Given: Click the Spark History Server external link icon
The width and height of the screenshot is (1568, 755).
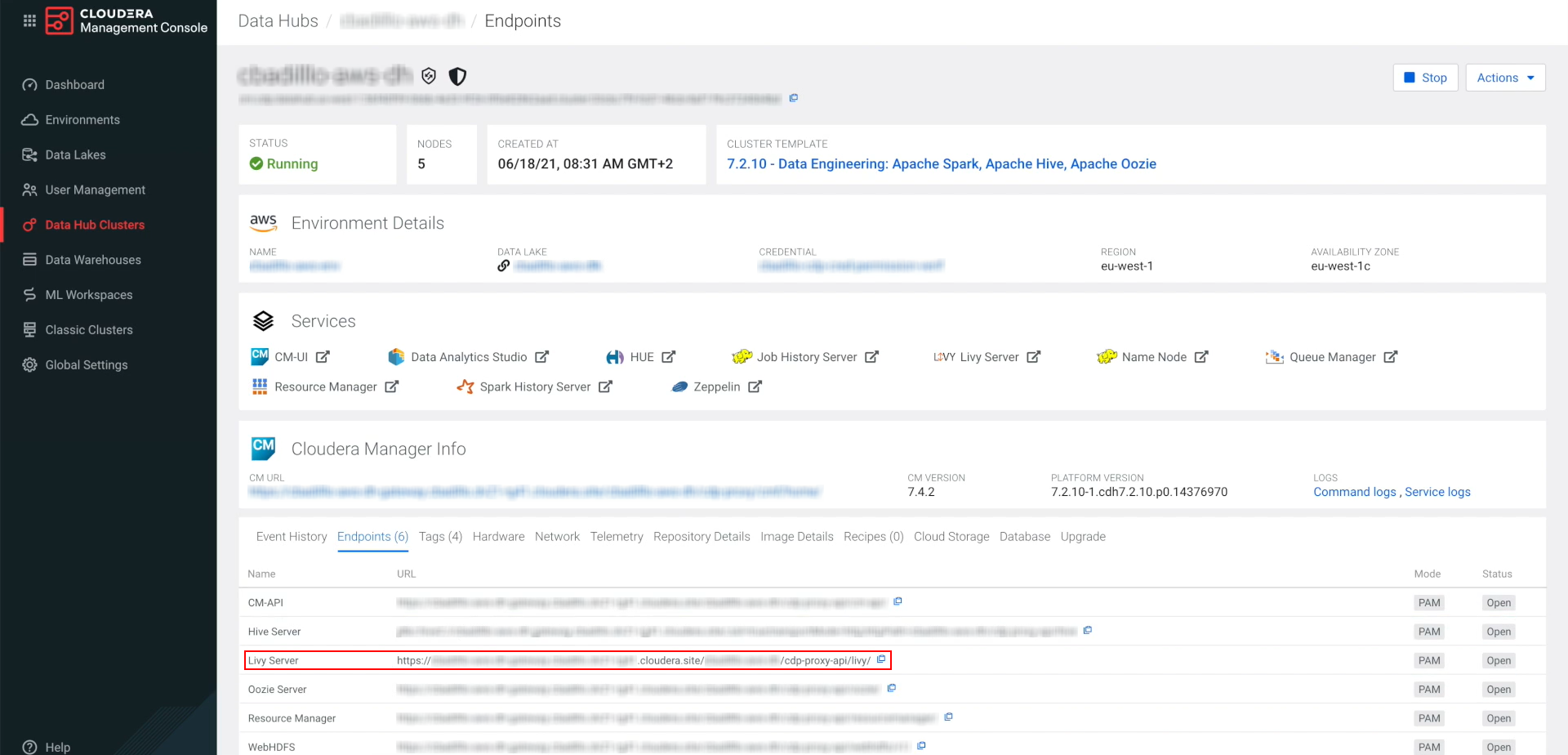Looking at the screenshot, I should [x=605, y=386].
